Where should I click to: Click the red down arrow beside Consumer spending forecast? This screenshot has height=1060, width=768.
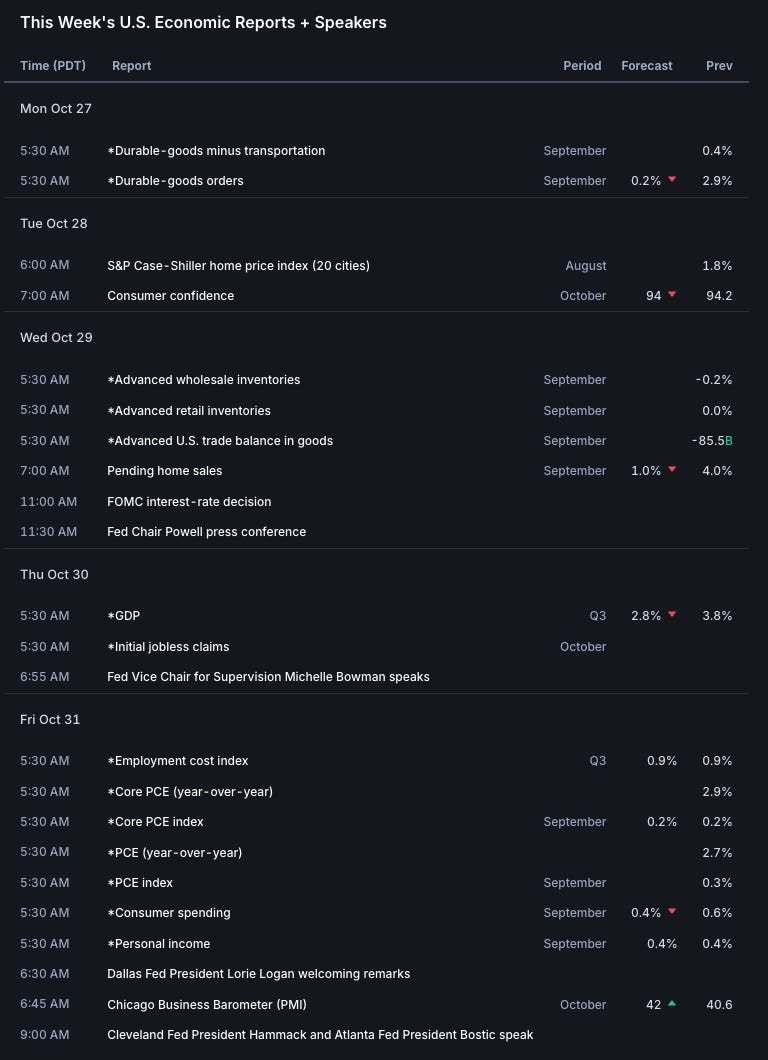click(x=672, y=912)
